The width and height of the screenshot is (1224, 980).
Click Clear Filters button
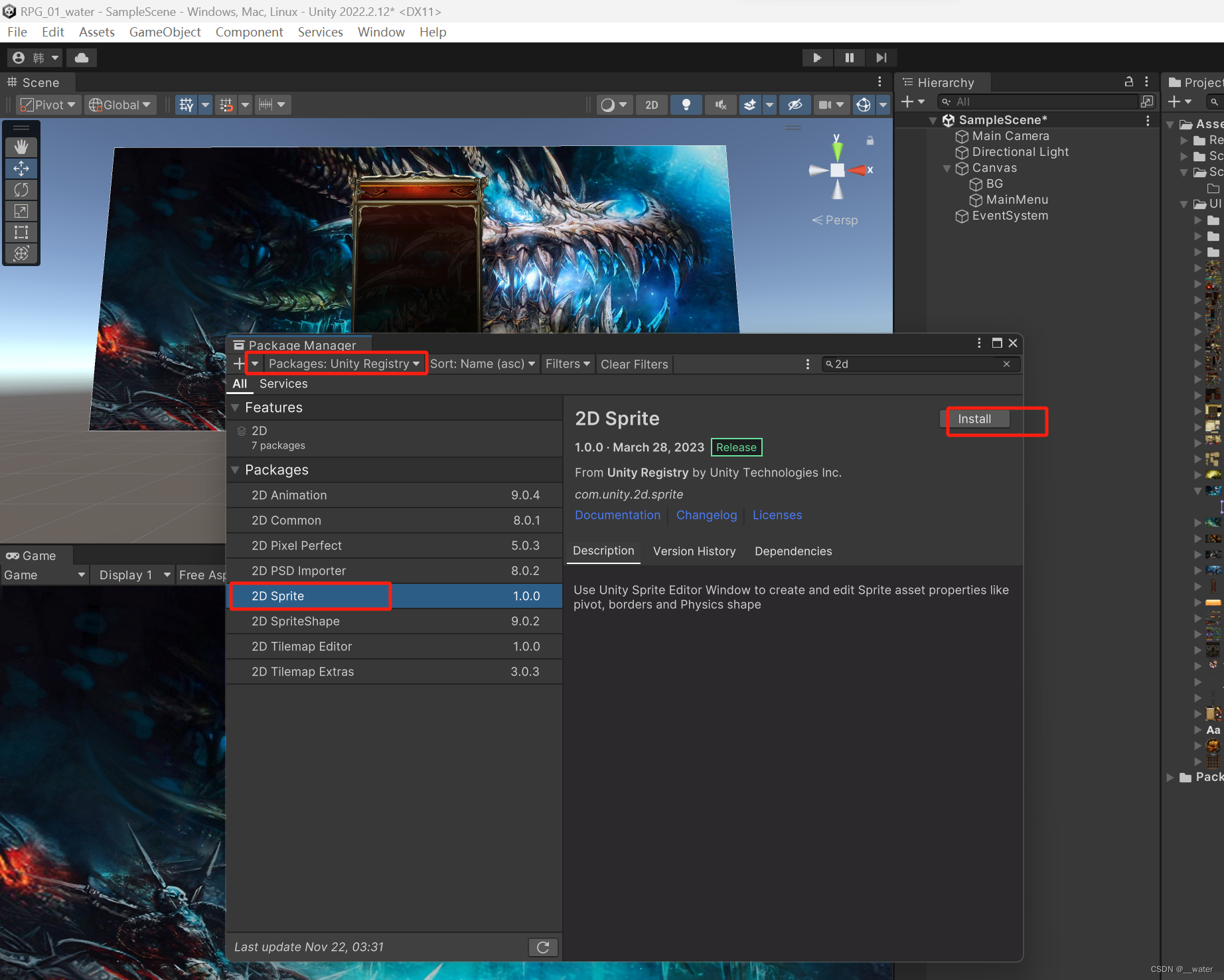tap(635, 364)
